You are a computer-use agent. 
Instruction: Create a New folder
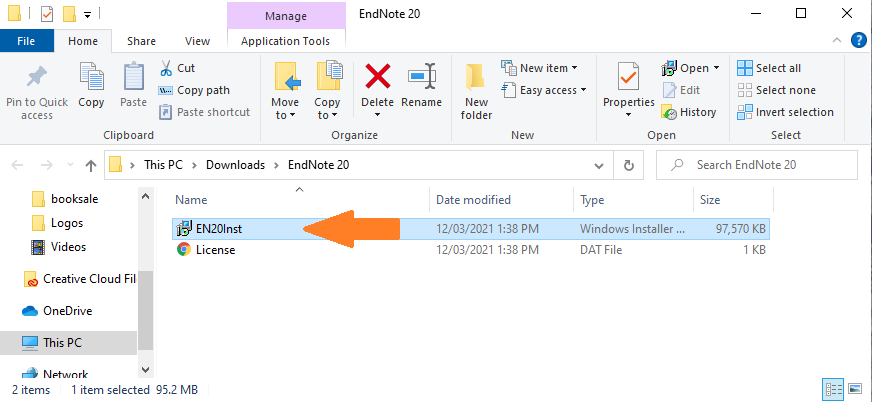pos(476,92)
